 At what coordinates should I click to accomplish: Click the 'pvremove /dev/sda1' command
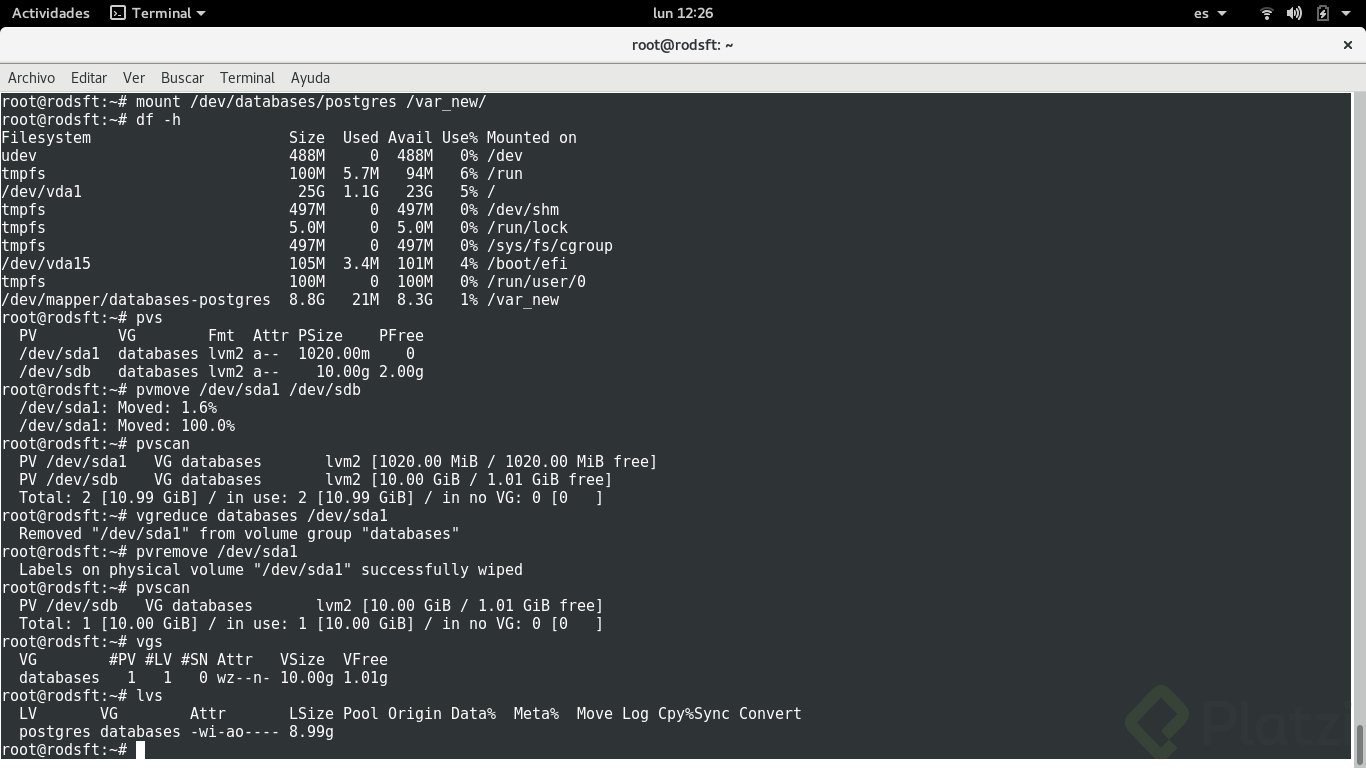217,552
